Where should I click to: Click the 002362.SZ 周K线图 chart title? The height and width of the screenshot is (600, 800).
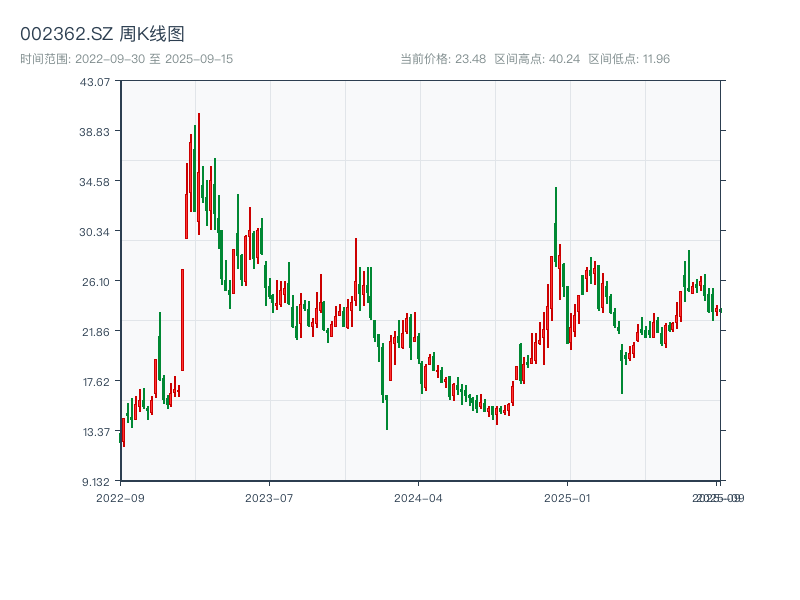coord(102,34)
